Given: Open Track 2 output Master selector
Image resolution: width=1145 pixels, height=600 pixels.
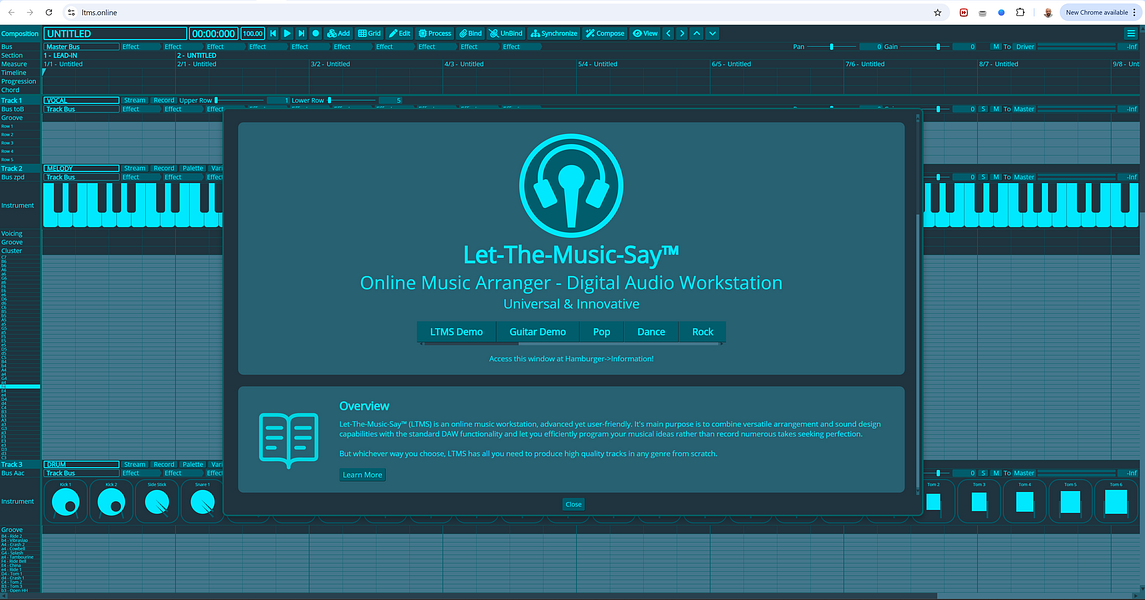Looking at the screenshot, I should click(1024, 177).
